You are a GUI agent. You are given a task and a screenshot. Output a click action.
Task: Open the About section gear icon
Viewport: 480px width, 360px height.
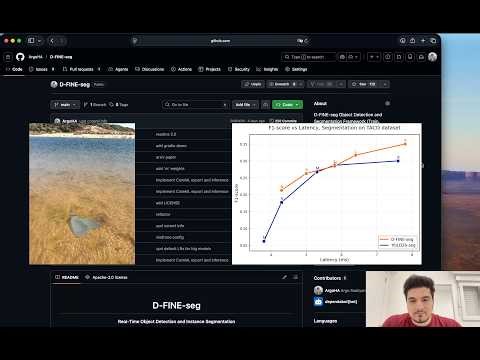click(x=387, y=103)
